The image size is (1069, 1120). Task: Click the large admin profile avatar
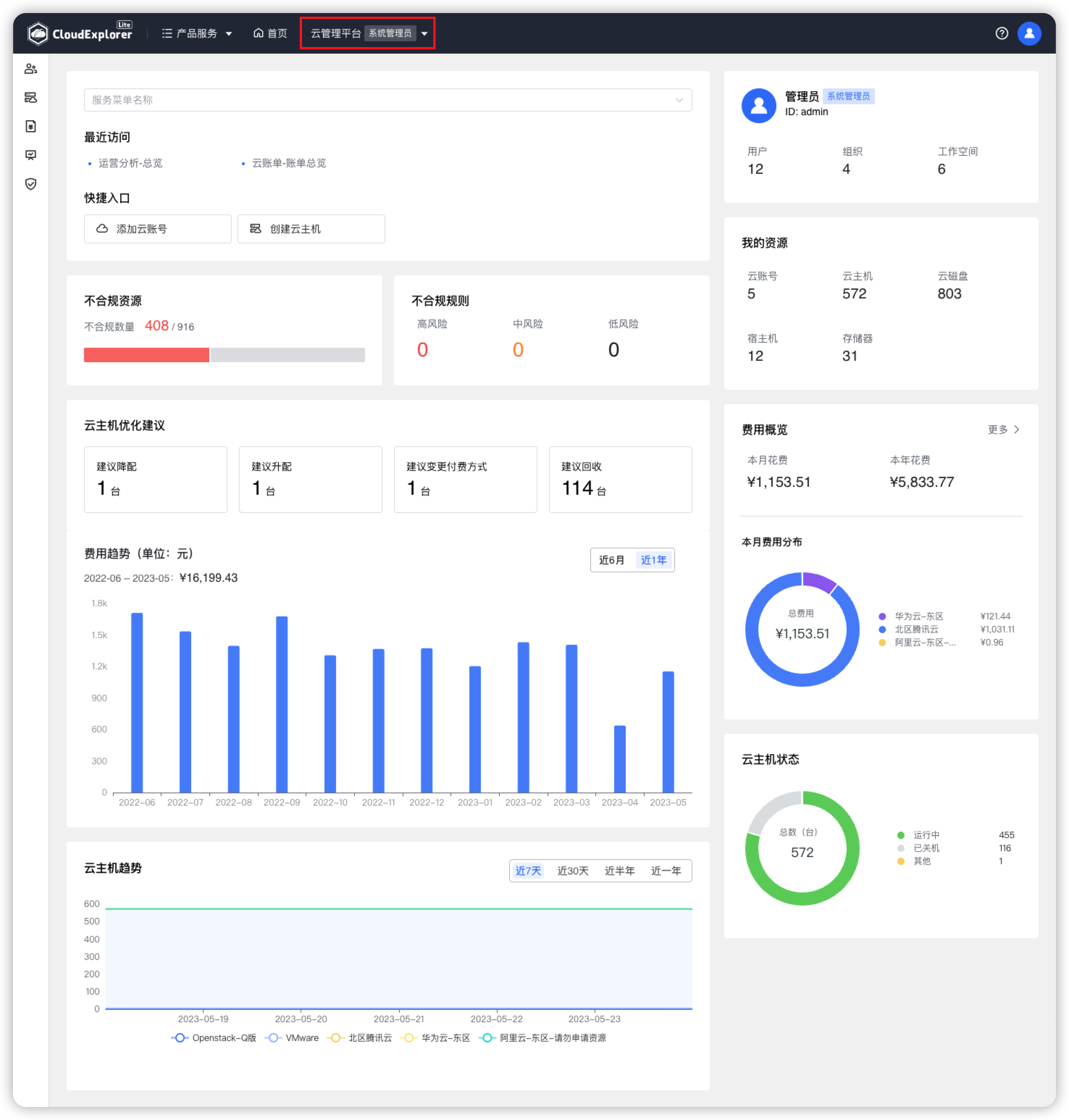point(758,105)
